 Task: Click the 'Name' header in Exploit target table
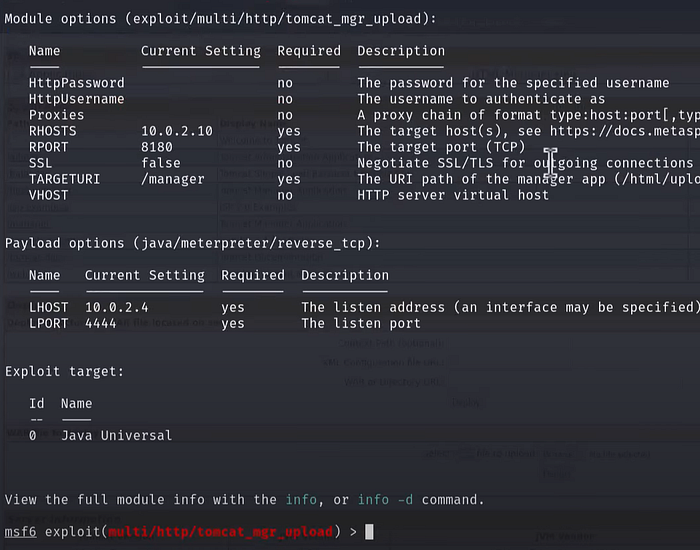pyautogui.click(x=77, y=404)
